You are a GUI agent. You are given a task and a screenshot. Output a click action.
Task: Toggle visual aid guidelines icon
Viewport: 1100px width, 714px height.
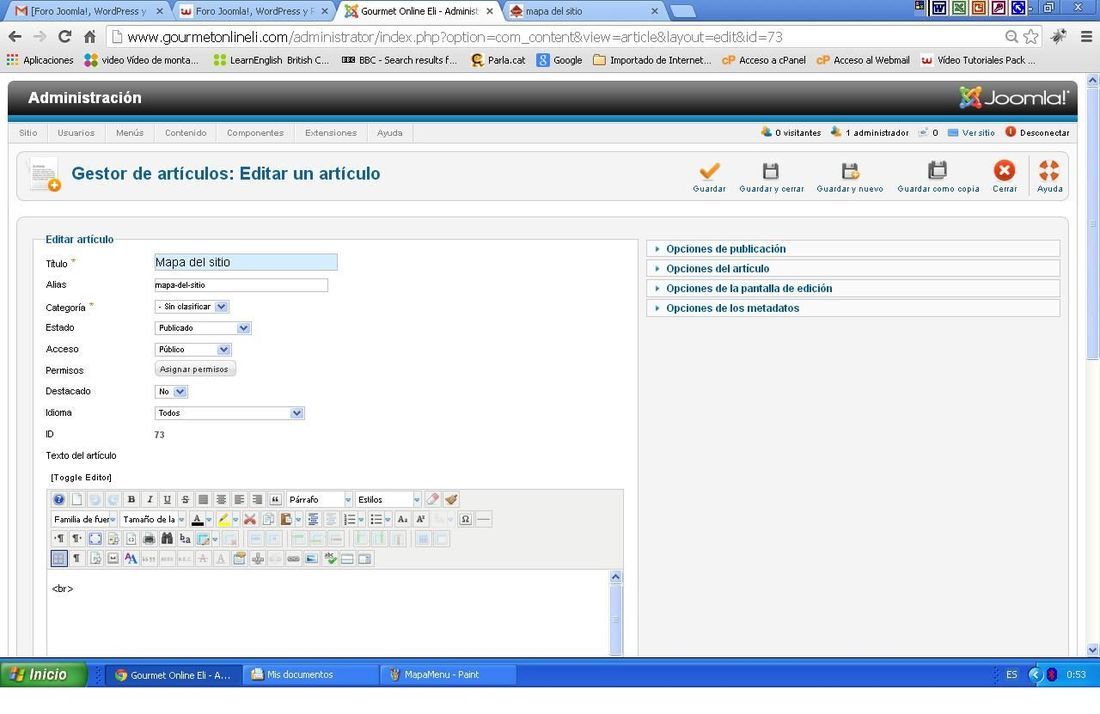[59, 558]
